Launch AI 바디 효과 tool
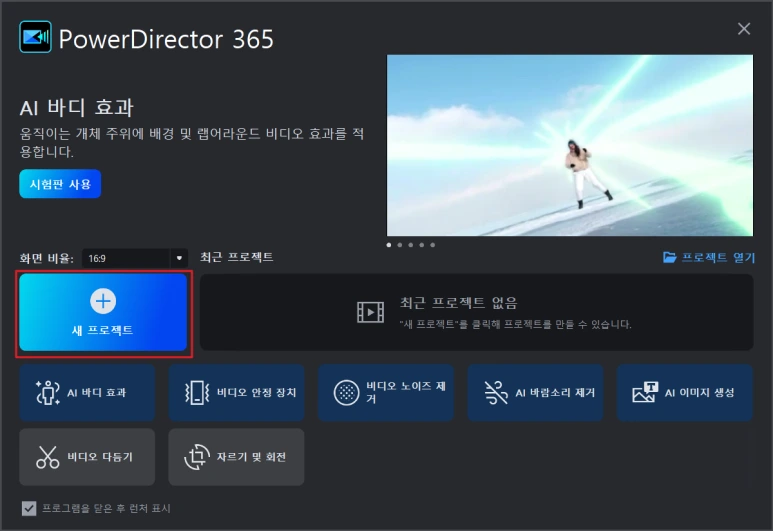Screen dimensions: 773x531 87,393
